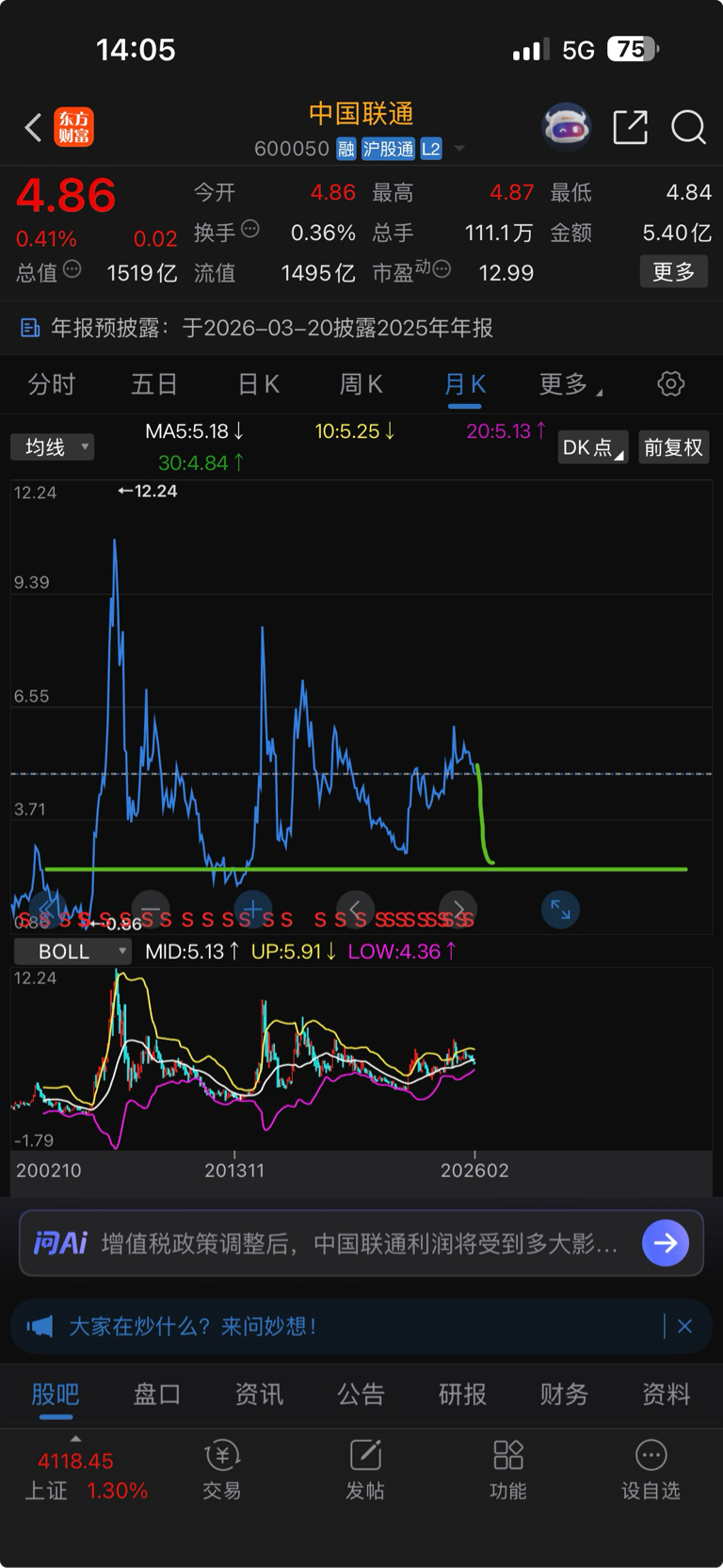Jump chart far left double arrow
The width and height of the screenshot is (723, 1568).
[47, 910]
